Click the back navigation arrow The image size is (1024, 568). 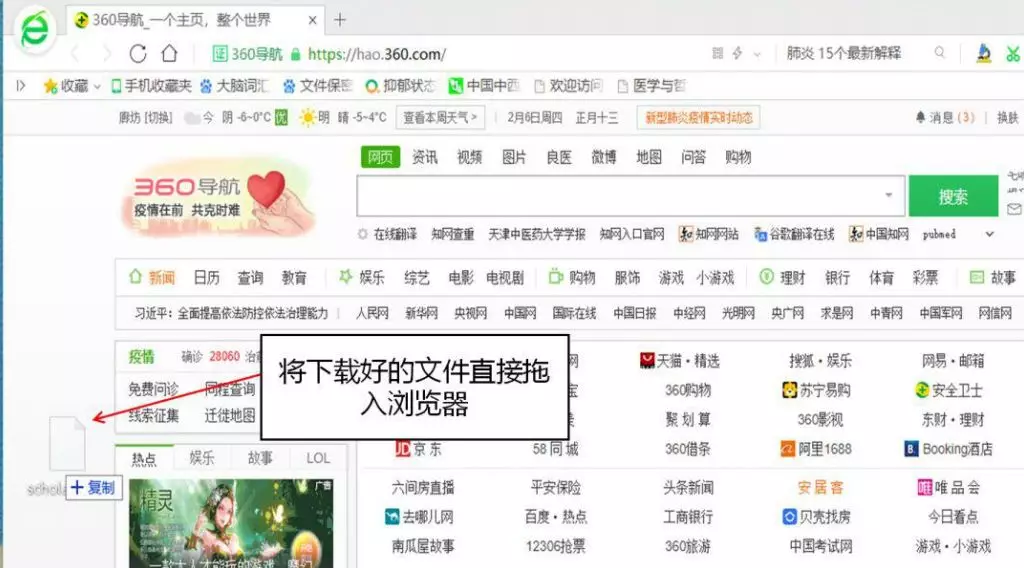[76, 54]
